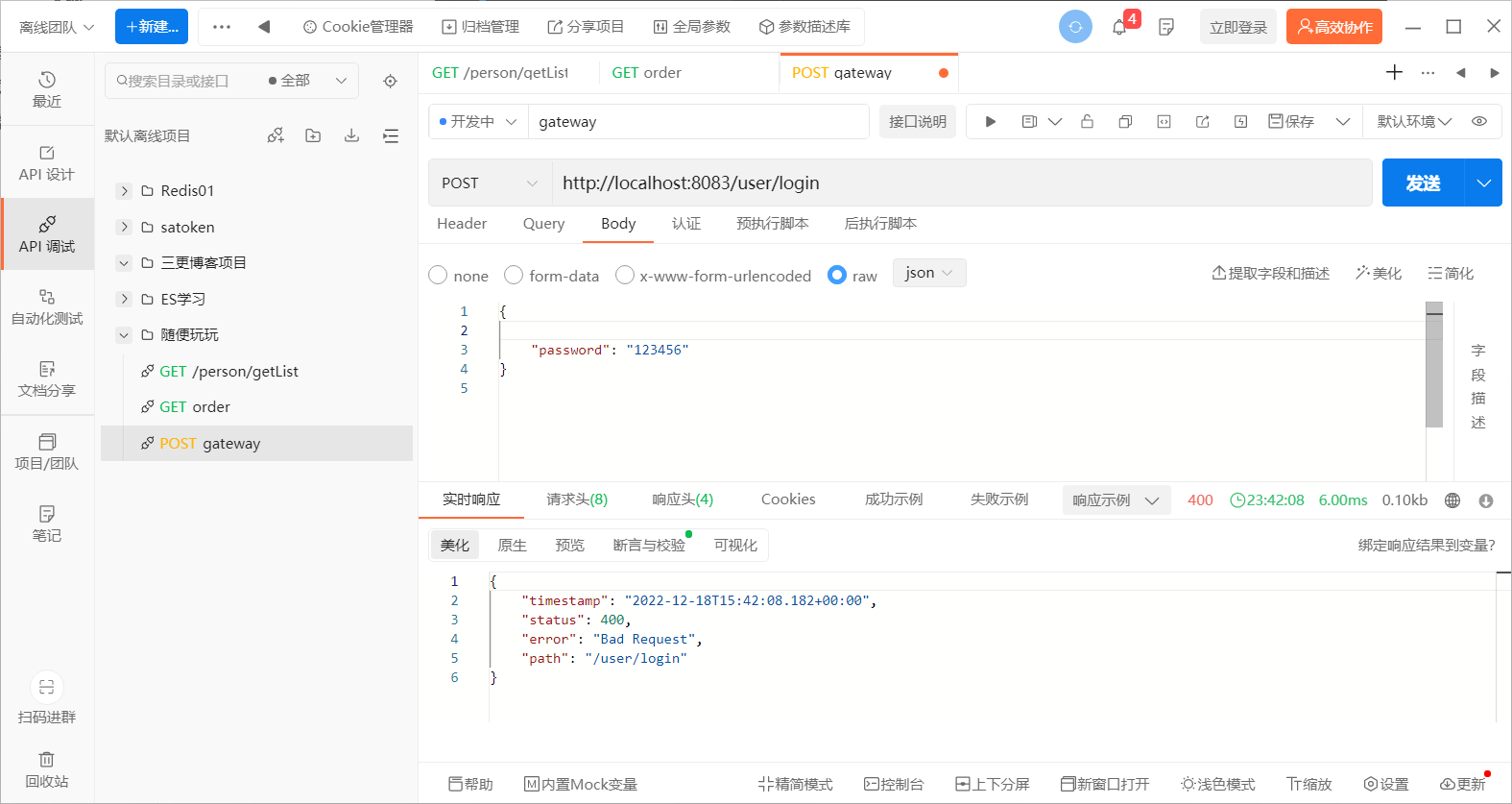1512x804 pixels.
Task: Click the copy interface icon in toolbar
Action: pyautogui.click(x=1125, y=121)
